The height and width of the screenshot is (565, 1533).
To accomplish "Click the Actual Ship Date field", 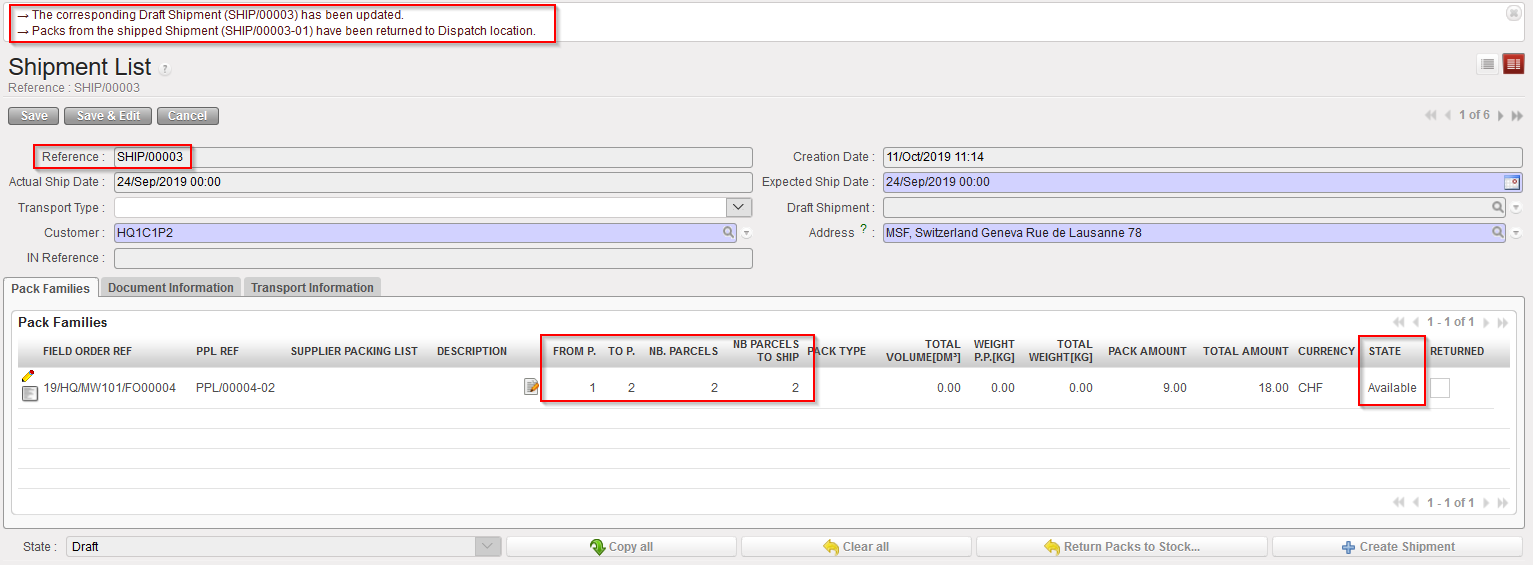I will 433,182.
